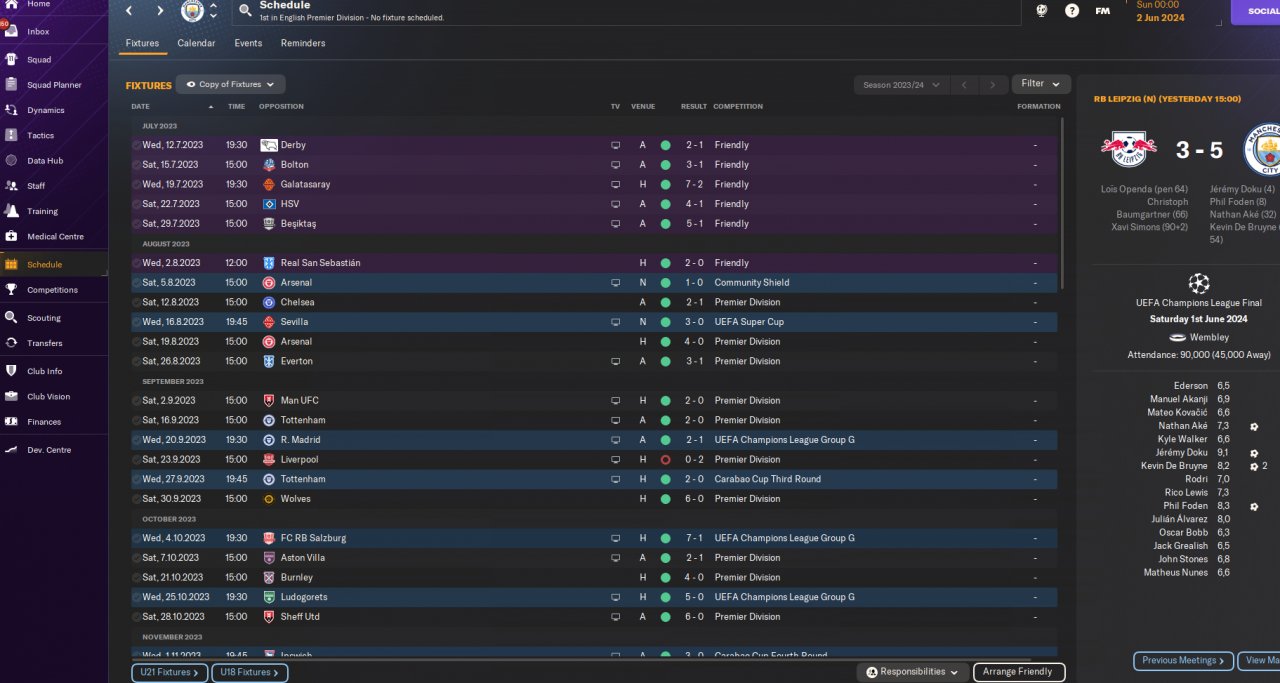This screenshot has height=683, width=1280.
Task: Open Competitions from the sidebar
Action: tap(54, 290)
